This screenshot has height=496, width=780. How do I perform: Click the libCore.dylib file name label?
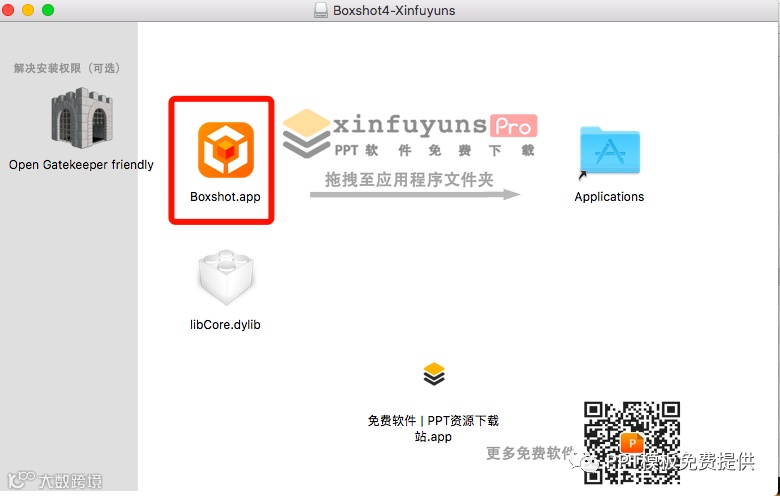[x=225, y=325]
